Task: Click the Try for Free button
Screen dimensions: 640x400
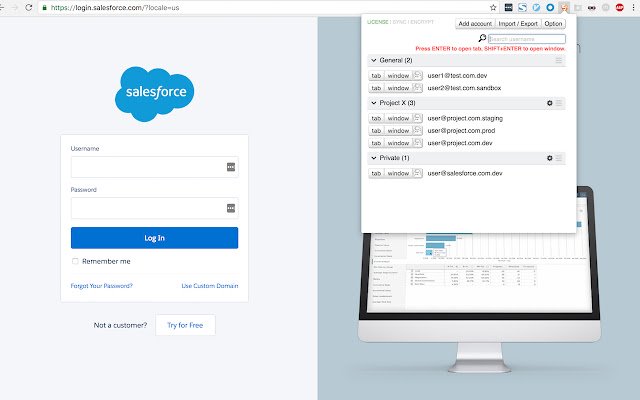Action: [x=185, y=325]
